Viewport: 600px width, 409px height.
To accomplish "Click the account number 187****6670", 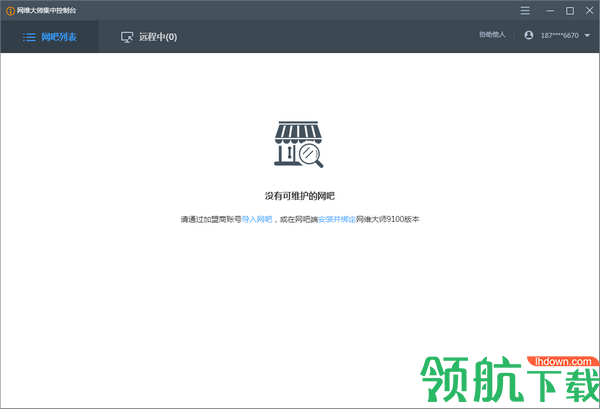I will coord(559,36).
